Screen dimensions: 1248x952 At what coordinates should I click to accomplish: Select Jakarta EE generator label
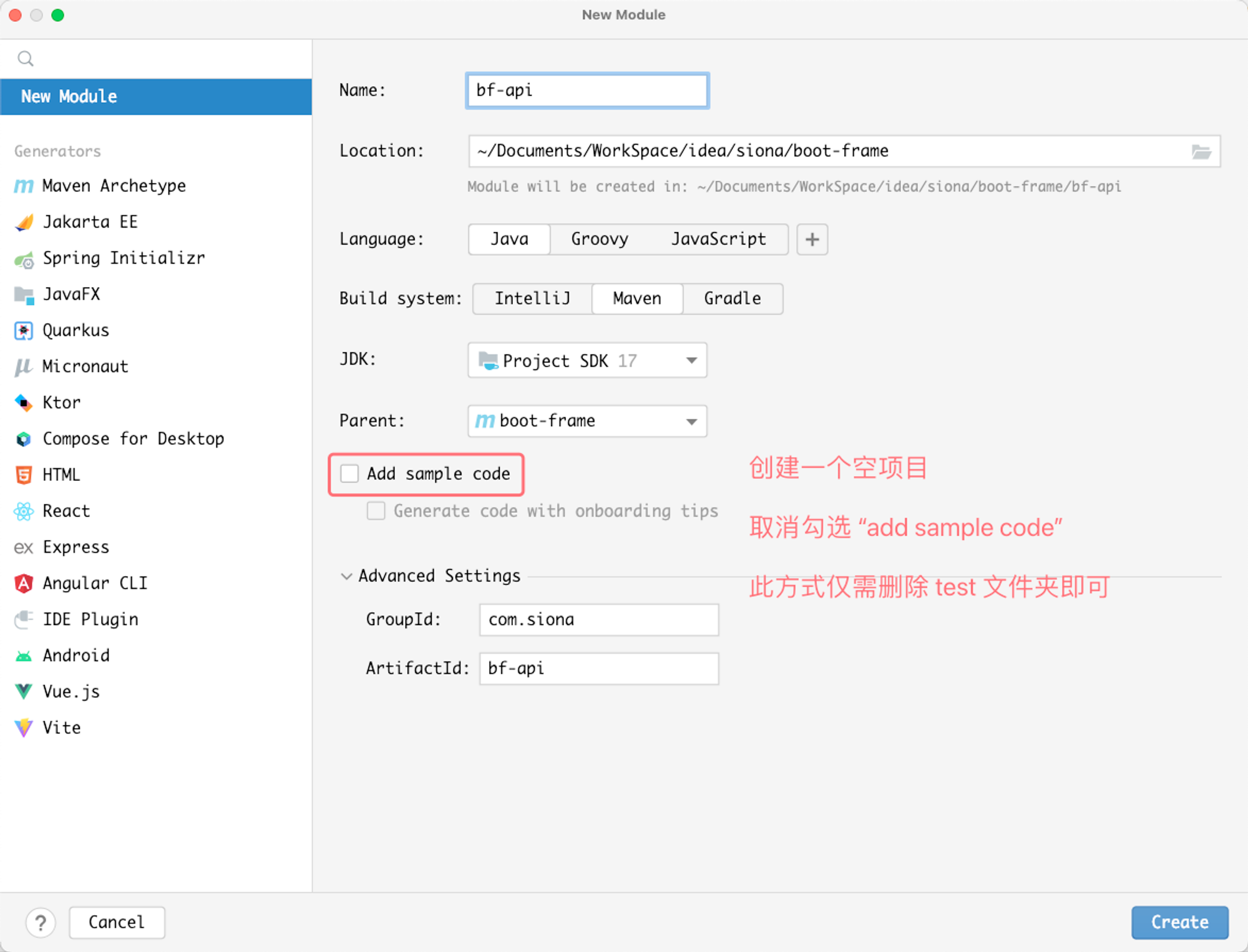90,222
